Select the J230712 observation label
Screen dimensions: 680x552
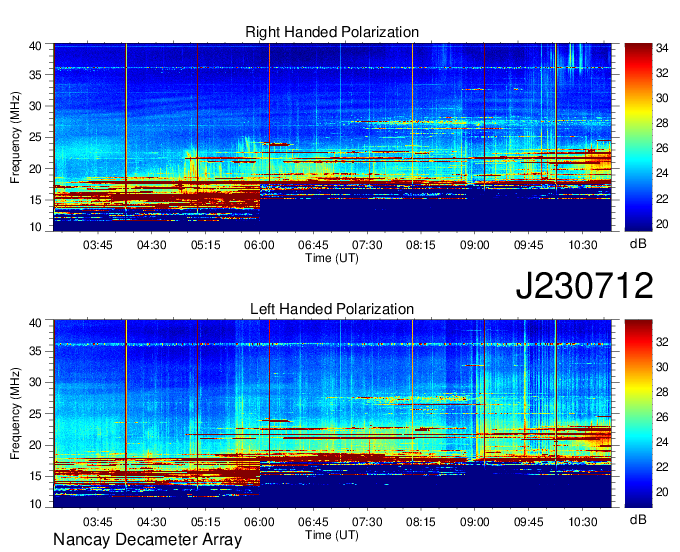click(x=584, y=286)
